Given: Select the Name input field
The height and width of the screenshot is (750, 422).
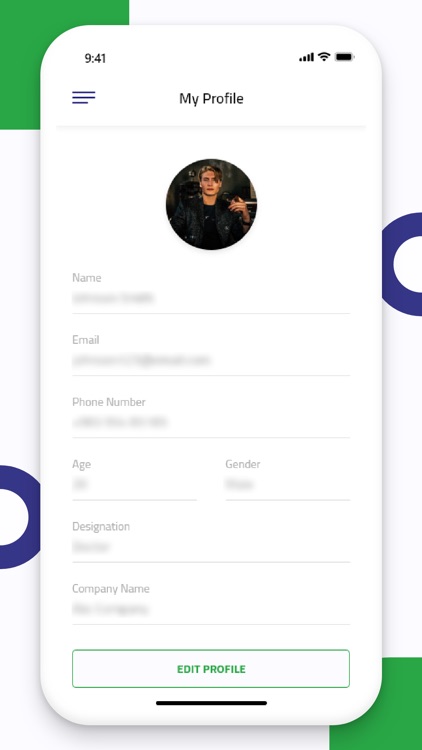Looking at the screenshot, I should coord(211,293).
